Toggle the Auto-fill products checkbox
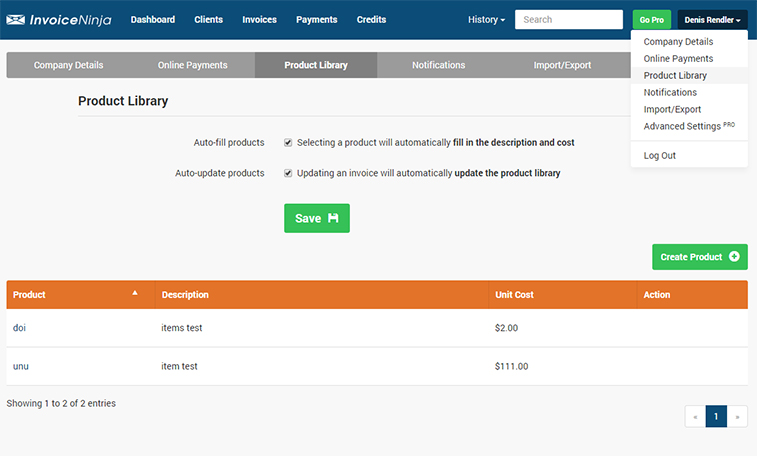Viewport: 757px width, 456px height. click(288, 143)
